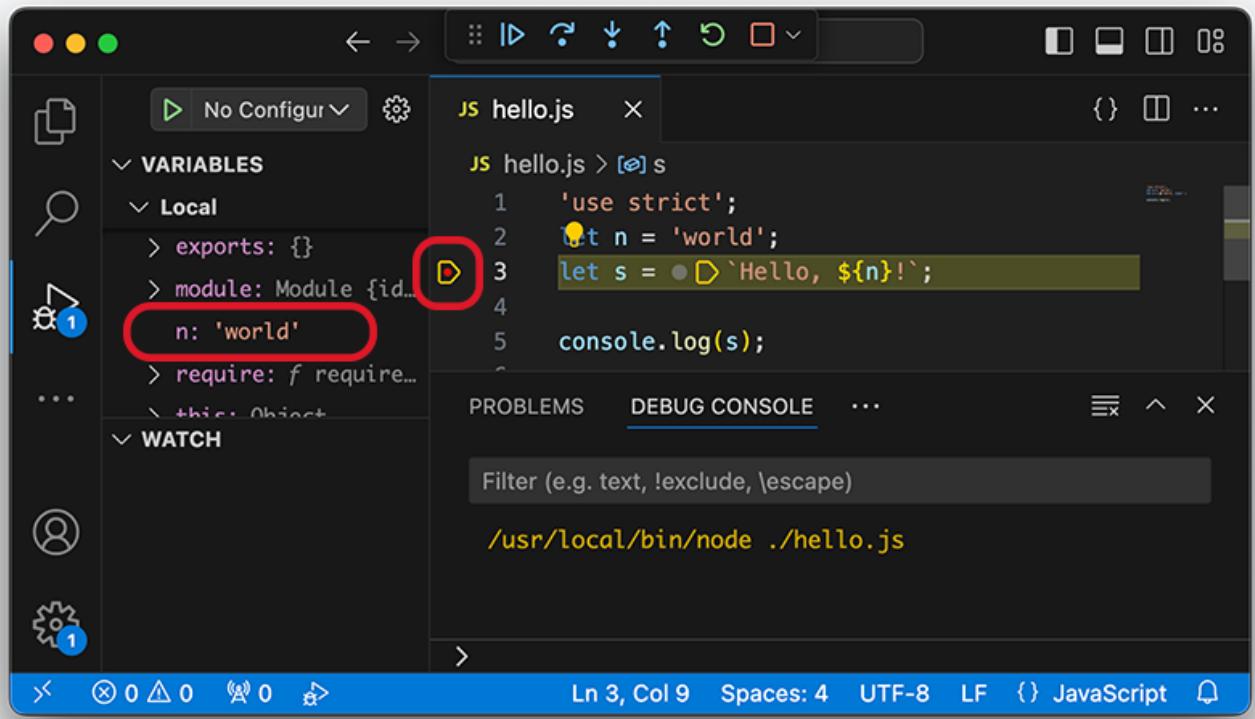Click the 'use strict' code on line 1
This screenshot has height=719, width=1255.
[647, 203]
